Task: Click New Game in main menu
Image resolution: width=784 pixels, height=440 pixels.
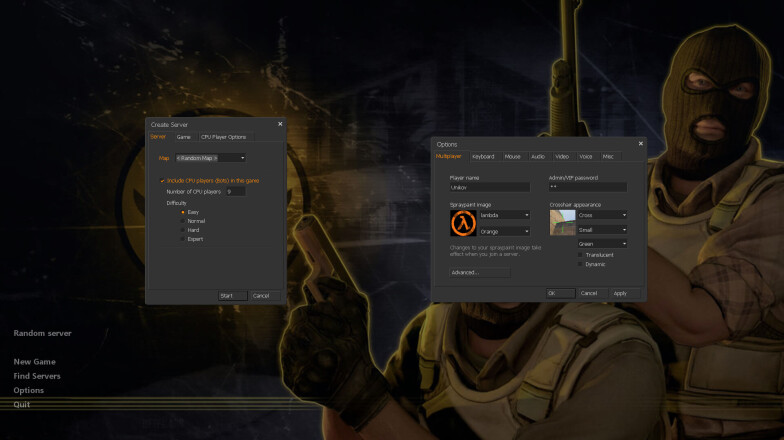Action: point(34,362)
